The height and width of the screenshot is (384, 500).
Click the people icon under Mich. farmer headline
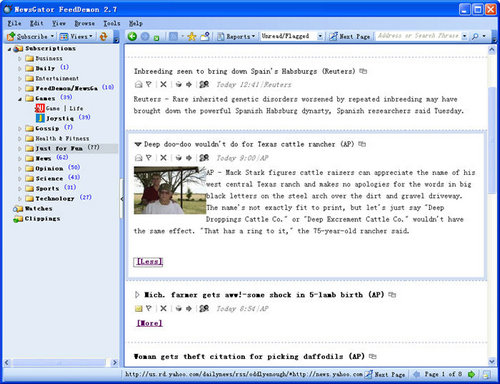204,308
